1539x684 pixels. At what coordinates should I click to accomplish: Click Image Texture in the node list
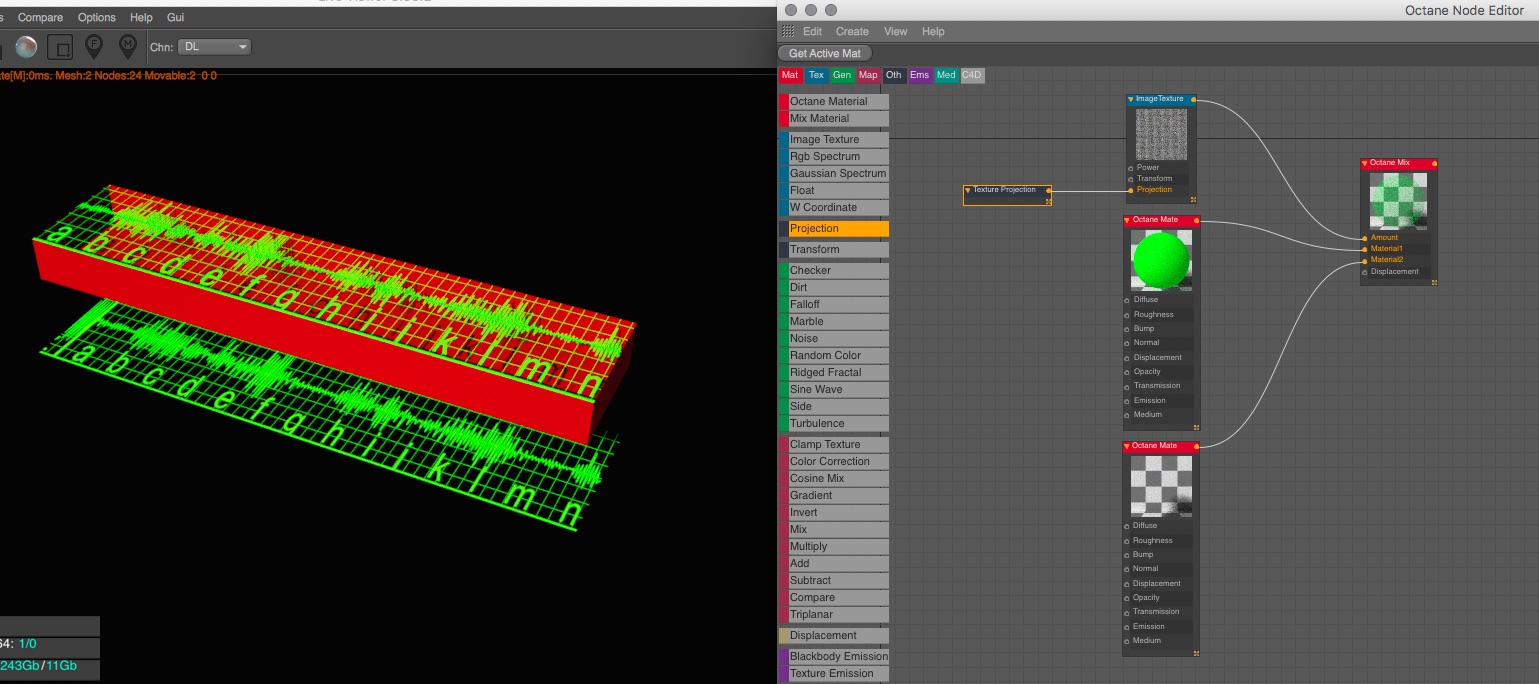(834, 140)
